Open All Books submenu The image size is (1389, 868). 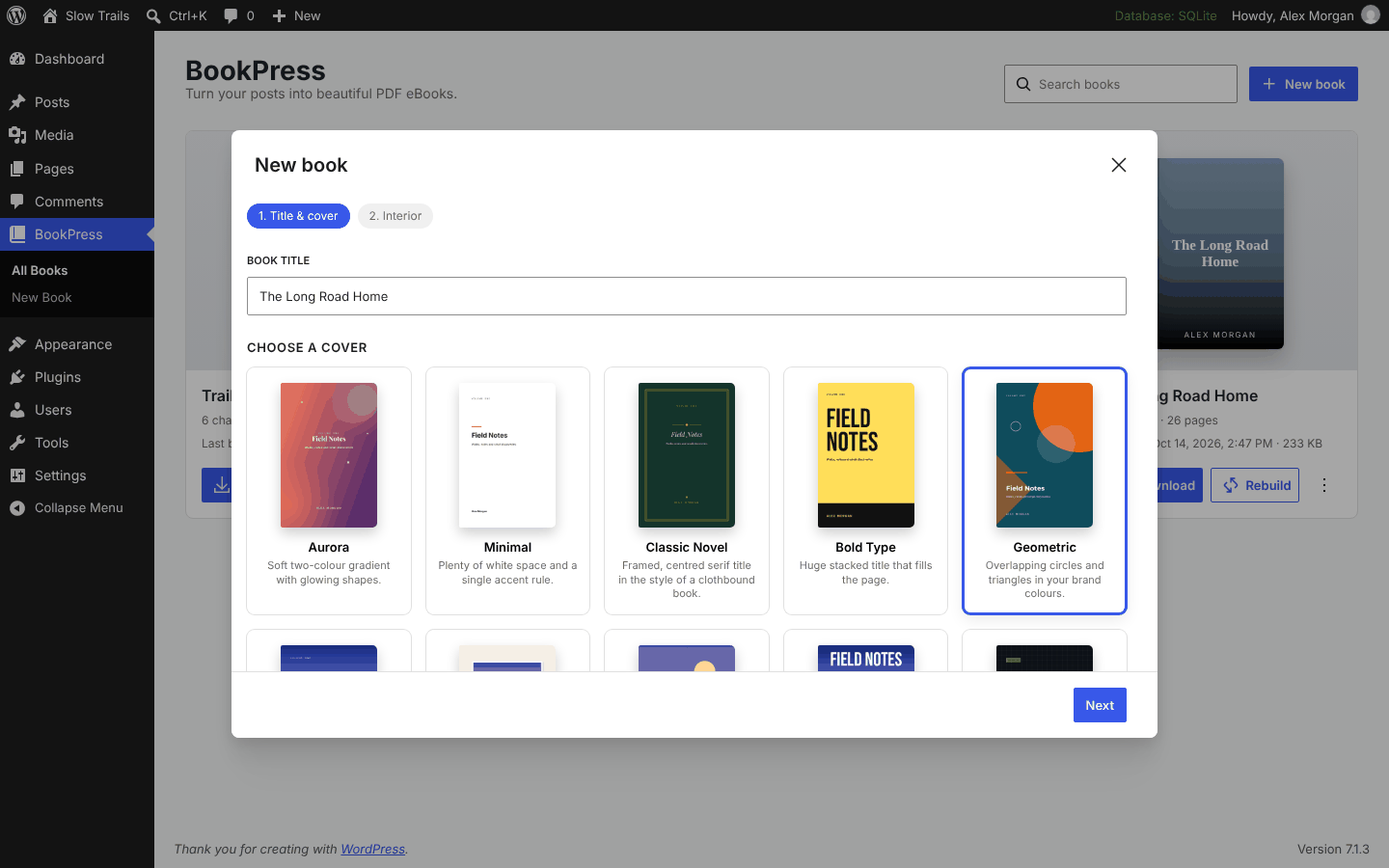(40, 271)
